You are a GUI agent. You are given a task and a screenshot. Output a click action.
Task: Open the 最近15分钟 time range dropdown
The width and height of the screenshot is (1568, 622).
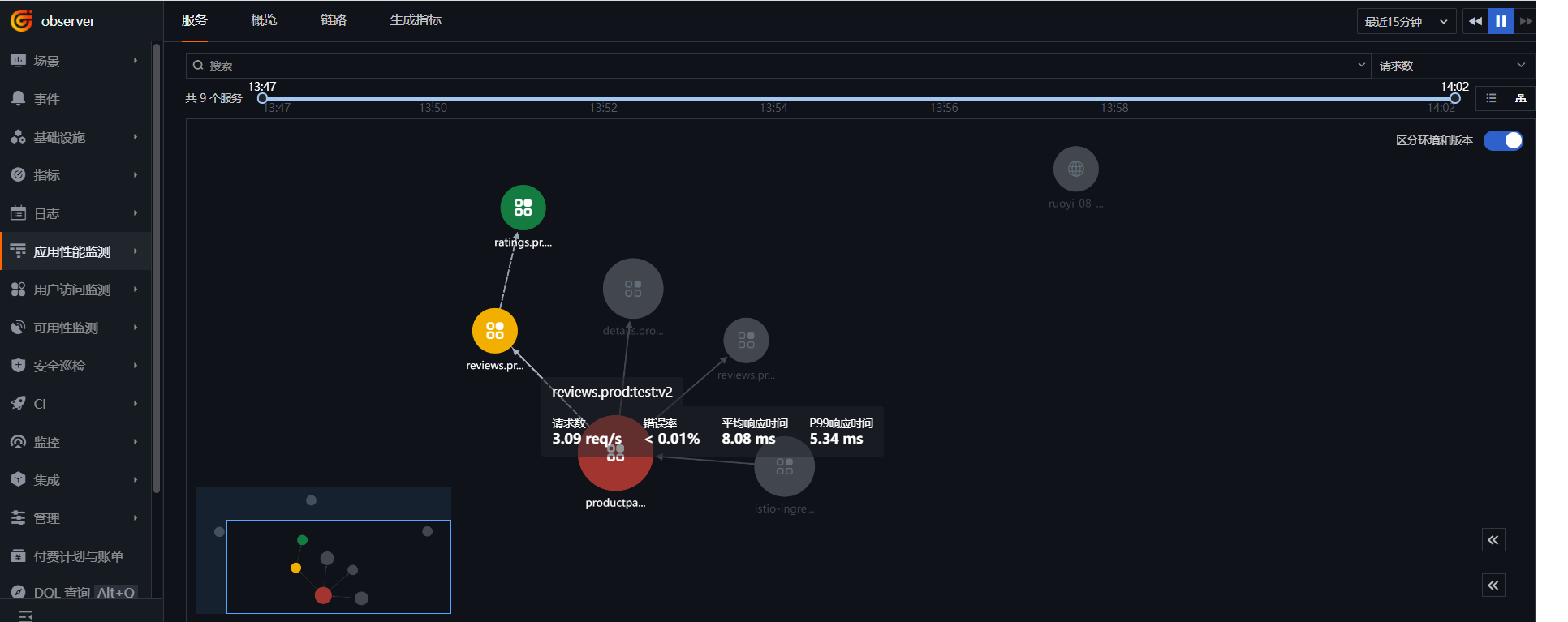pyautogui.click(x=1406, y=21)
